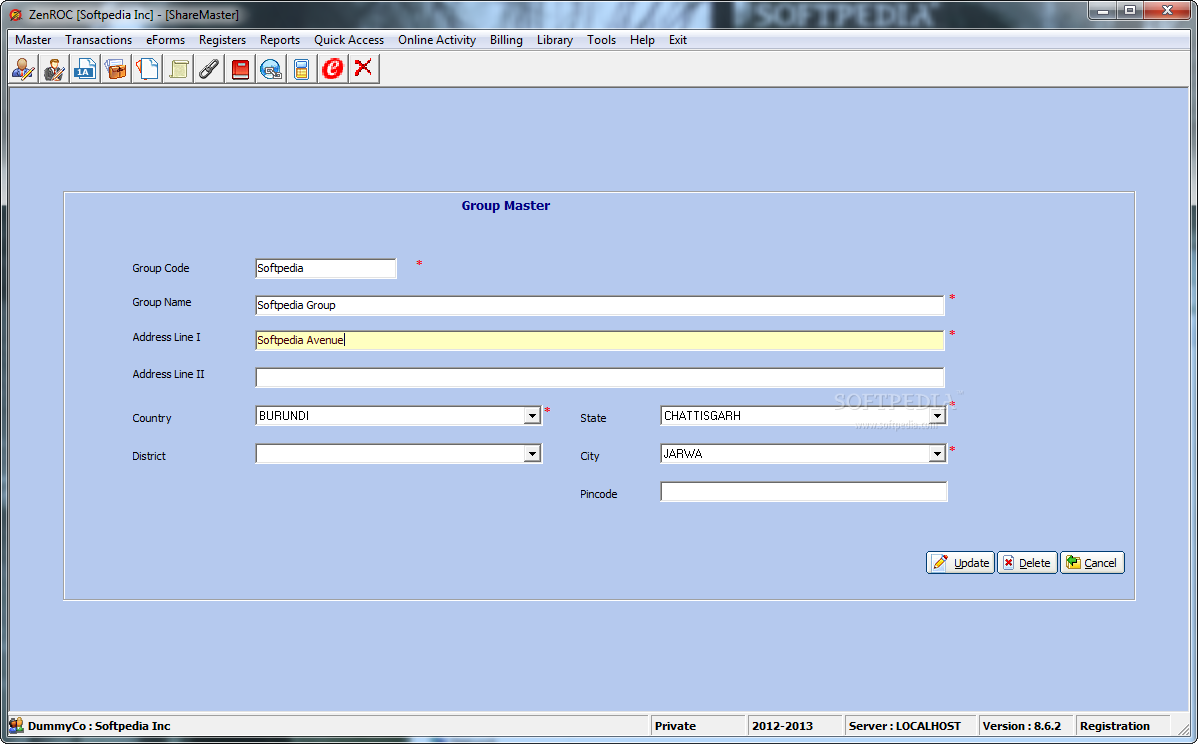Expand the empty District dropdown
1198x744 pixels.
click(533, 454)
